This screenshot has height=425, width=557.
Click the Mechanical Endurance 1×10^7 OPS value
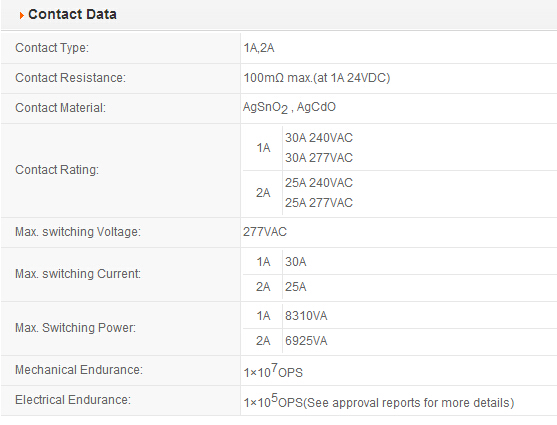pyautogui.click(x=273, y=371)
